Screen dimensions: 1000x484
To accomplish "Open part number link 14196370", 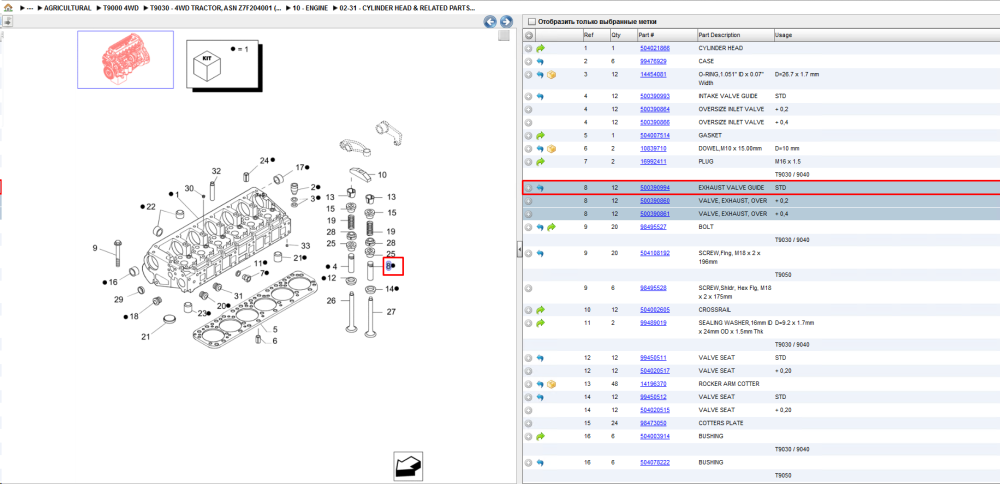I will coord(653,384).
